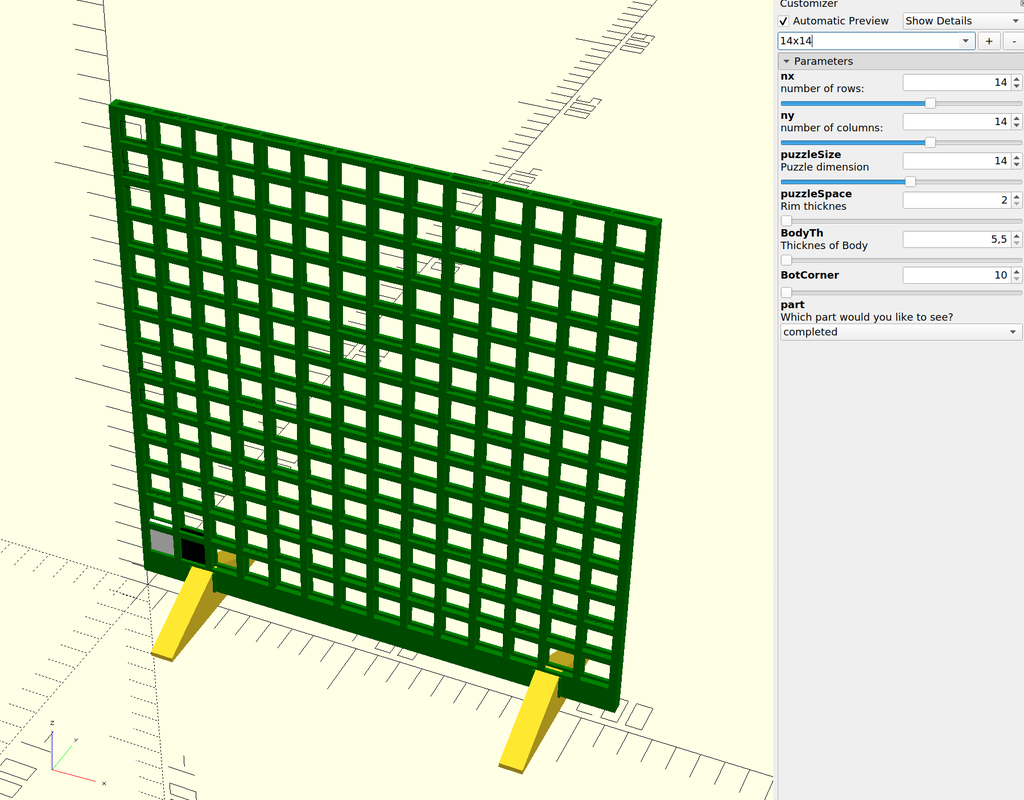Click the ny number of columns value field
The image size is (1024, 800).
tap(956, 122)
